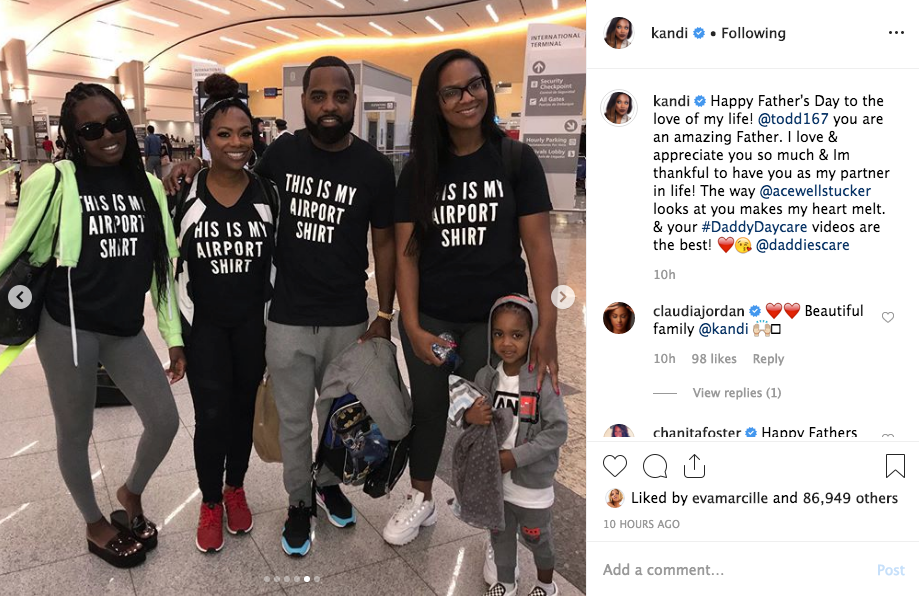Save post with the bookmark icon

[895, 466]
